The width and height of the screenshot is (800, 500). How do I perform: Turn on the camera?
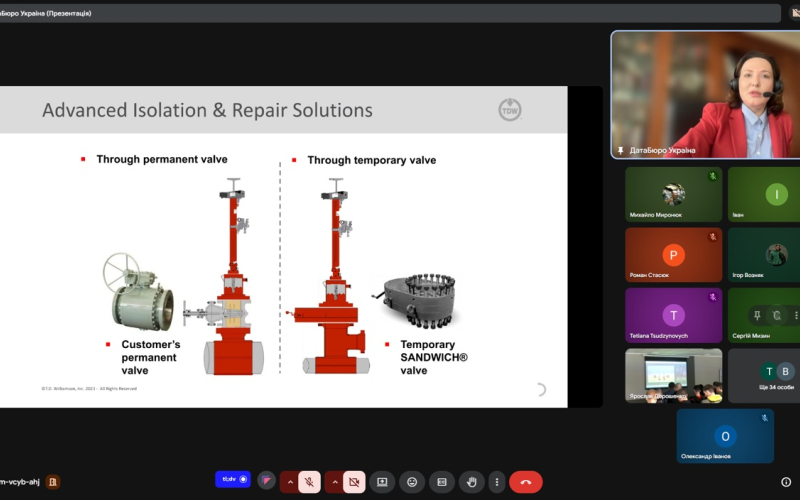pyautogui.click(x=352, y=482)
